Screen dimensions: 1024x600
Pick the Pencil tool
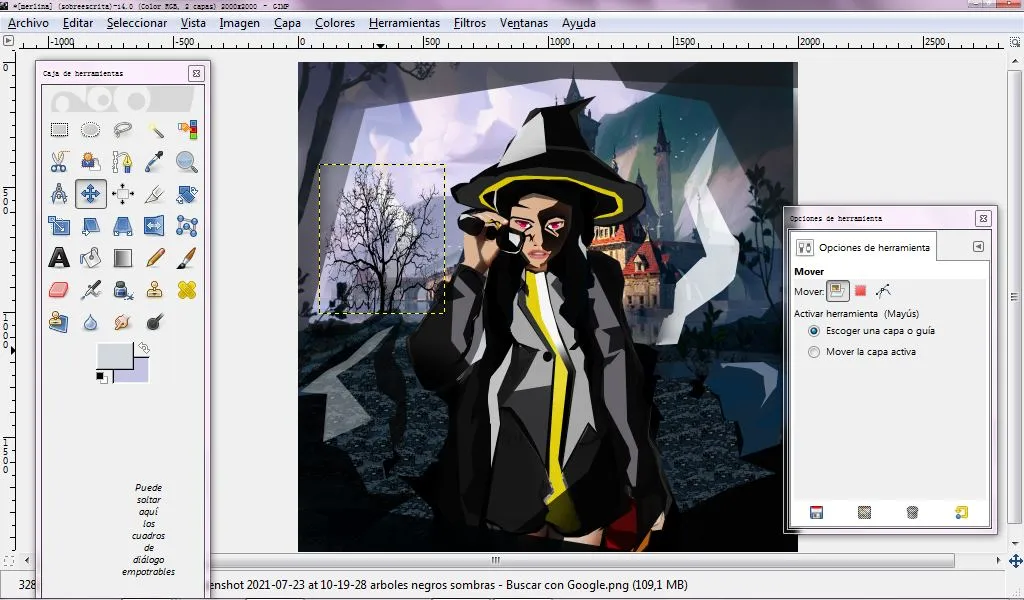click(155, 258)
